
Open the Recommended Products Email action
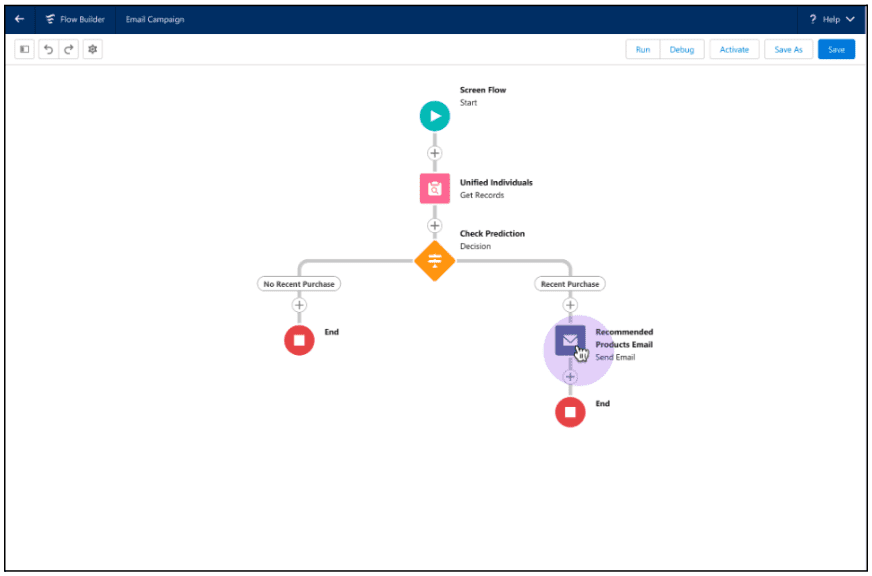(570, 341)
